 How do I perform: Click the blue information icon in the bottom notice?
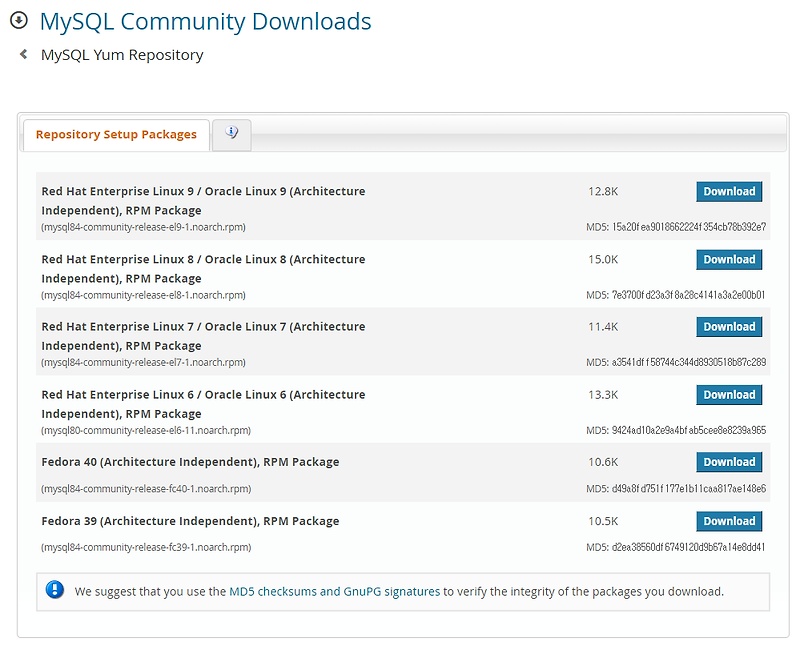pos(52,591)
